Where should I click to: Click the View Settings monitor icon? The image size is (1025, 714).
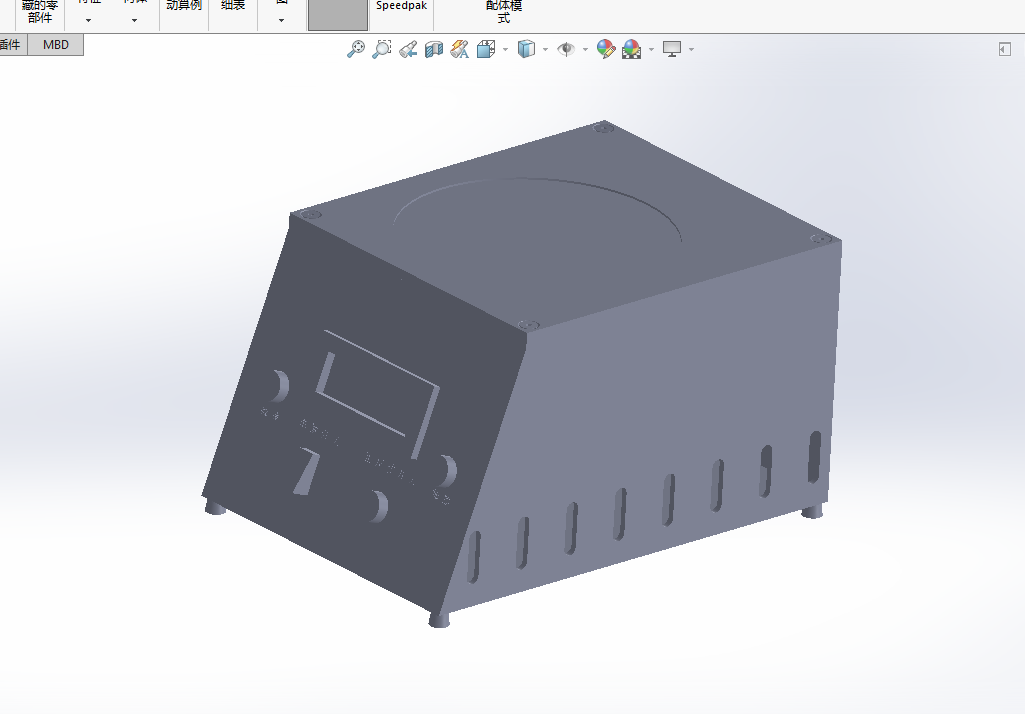tap(672, 49)
